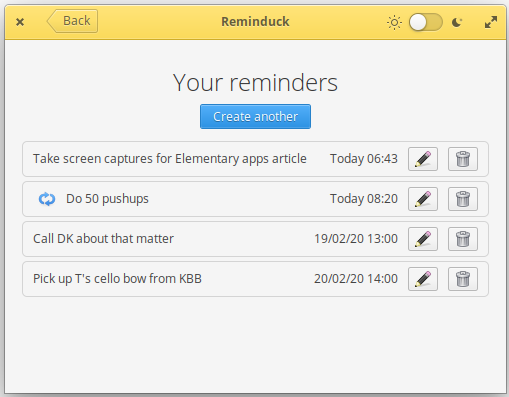This screenshot has height=397, width=509.
Task: Edit the screen captures reminder with pencil icon
Action: pyautogui.click(x=423, y=159)
